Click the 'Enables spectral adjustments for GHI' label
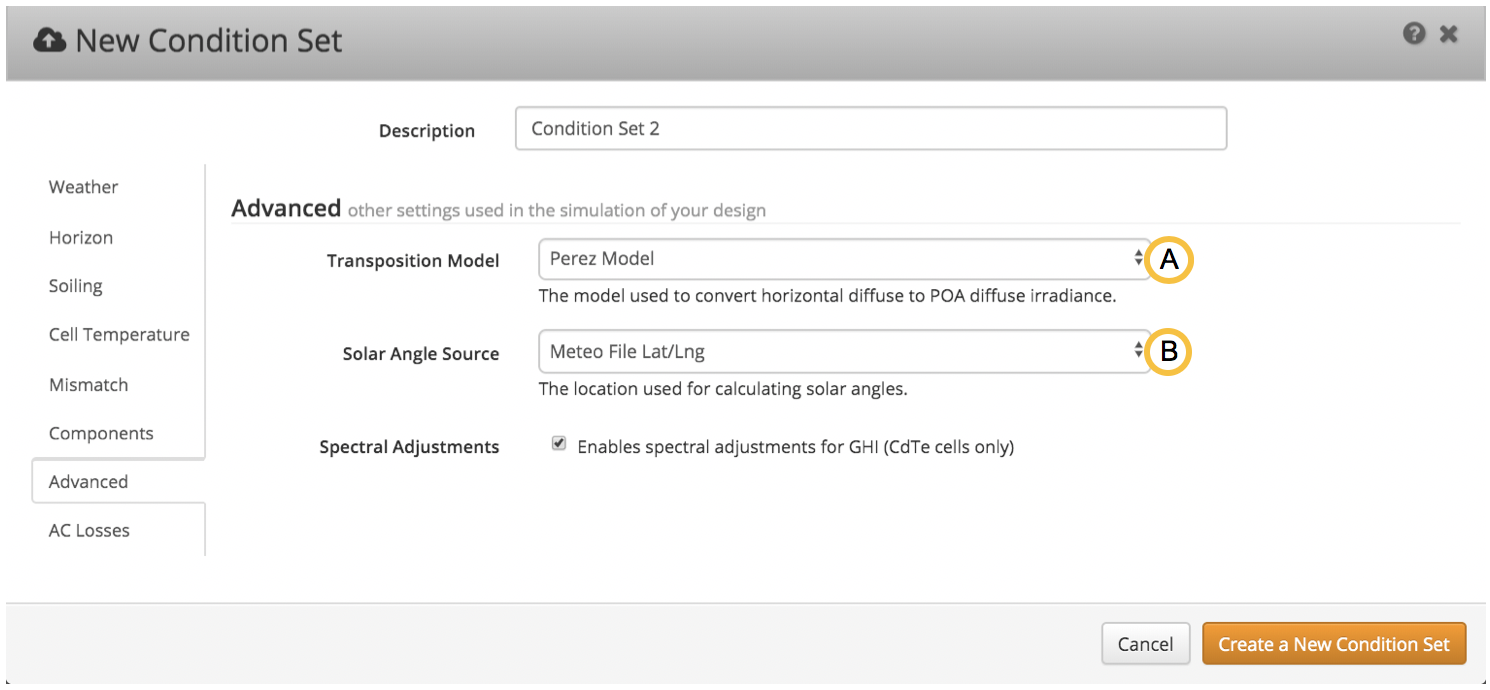 coord(795,447)
